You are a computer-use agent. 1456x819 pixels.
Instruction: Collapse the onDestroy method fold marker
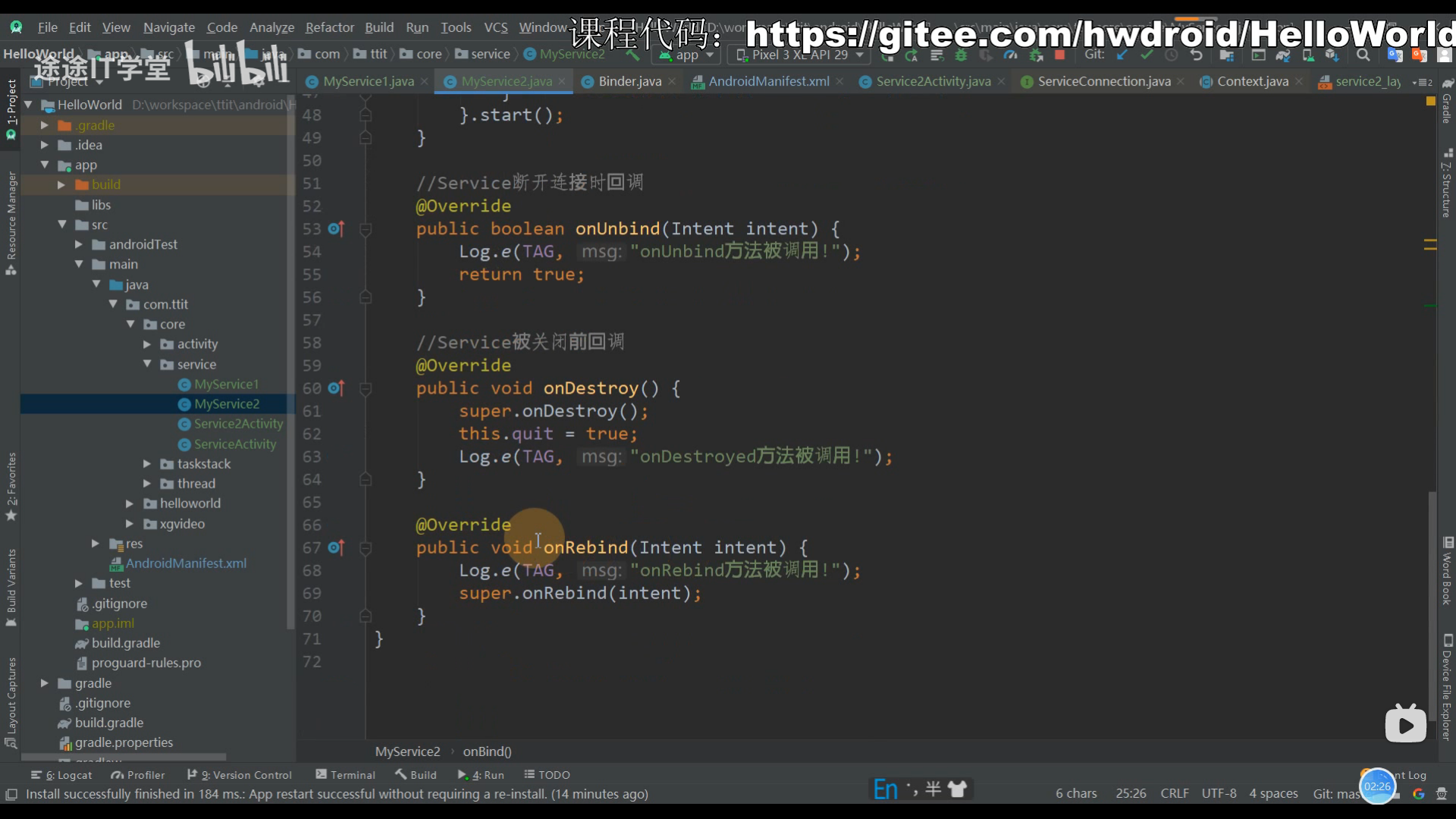pos(366,388)
